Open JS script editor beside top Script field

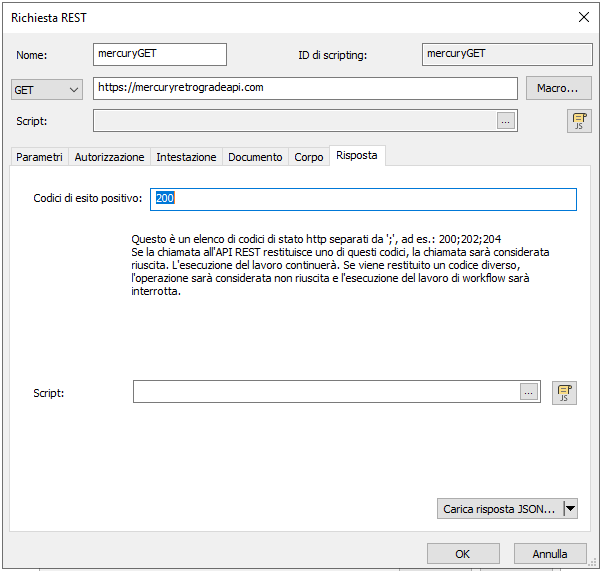pyautogui.click(x=579, y=121)
